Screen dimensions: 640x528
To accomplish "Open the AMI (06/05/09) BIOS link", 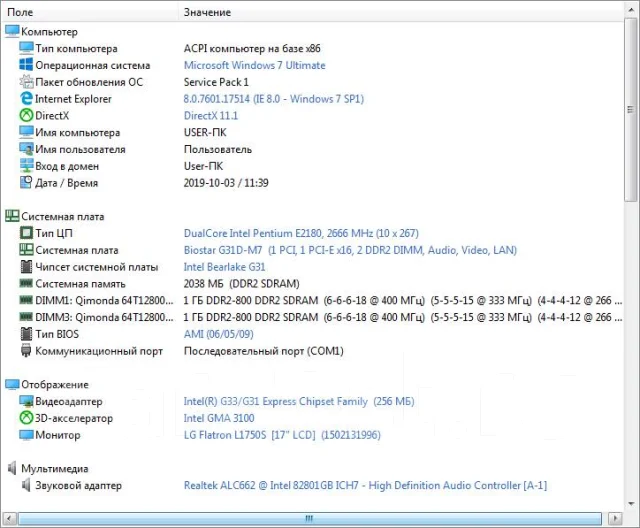I will click(x=218, y=334).
